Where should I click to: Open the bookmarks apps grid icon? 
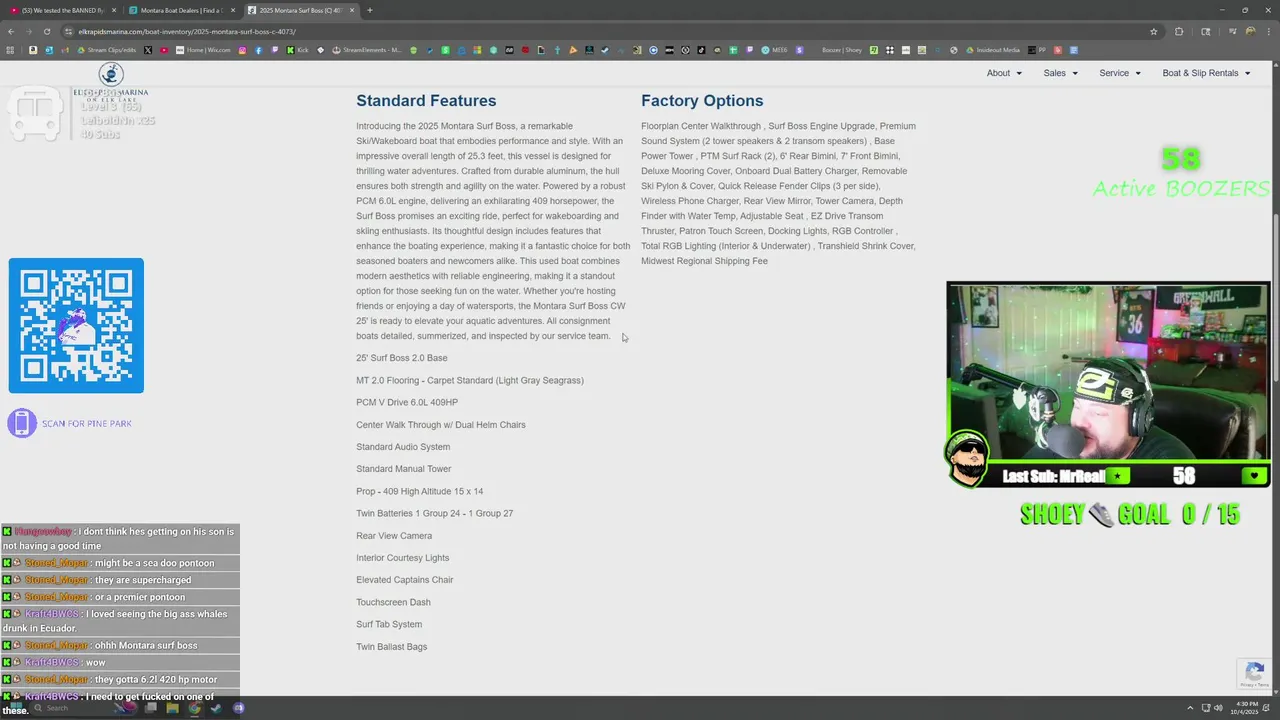[10, 50]
